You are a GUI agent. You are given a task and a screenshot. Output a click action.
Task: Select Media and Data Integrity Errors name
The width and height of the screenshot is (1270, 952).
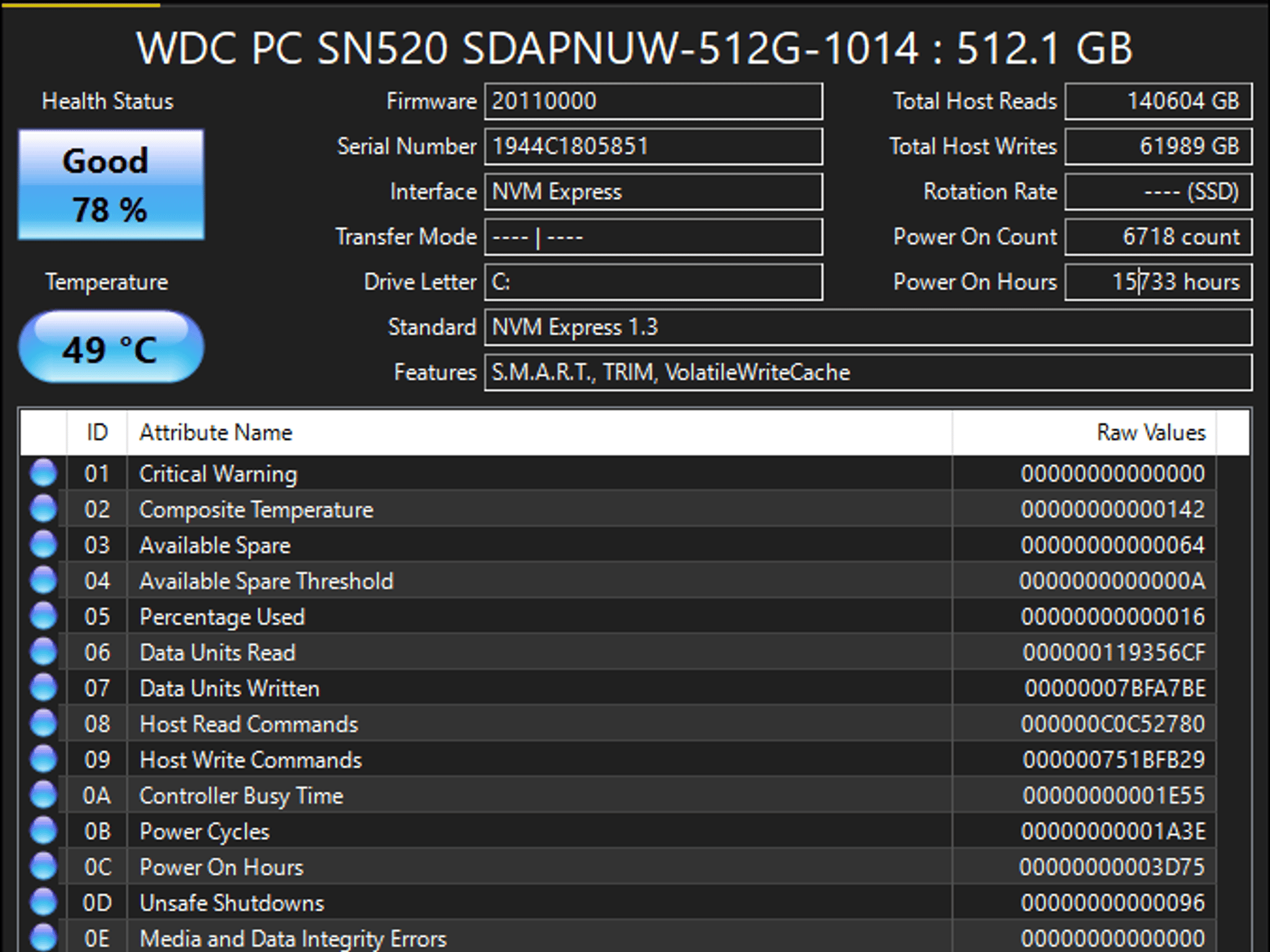pyautogui.click(x=293, y=939)
